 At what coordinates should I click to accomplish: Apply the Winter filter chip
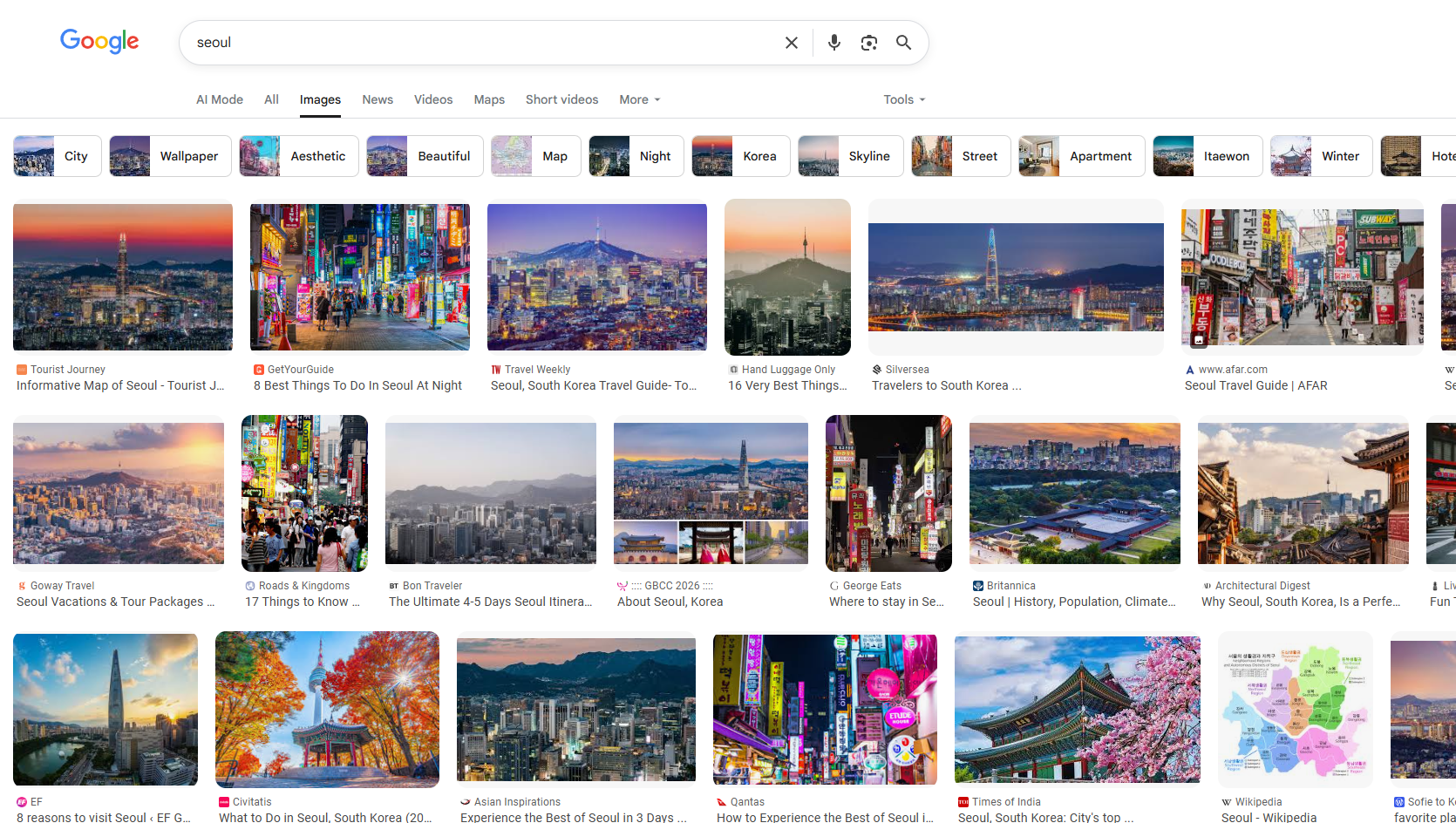click(x=1322, y=156)
